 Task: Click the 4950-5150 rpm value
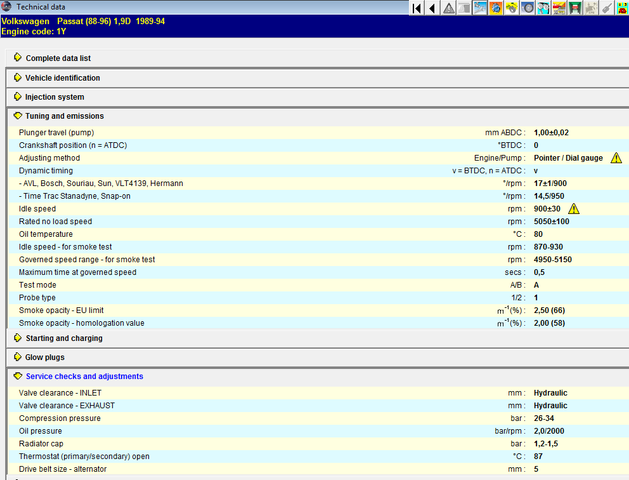[x=552, y=259]
